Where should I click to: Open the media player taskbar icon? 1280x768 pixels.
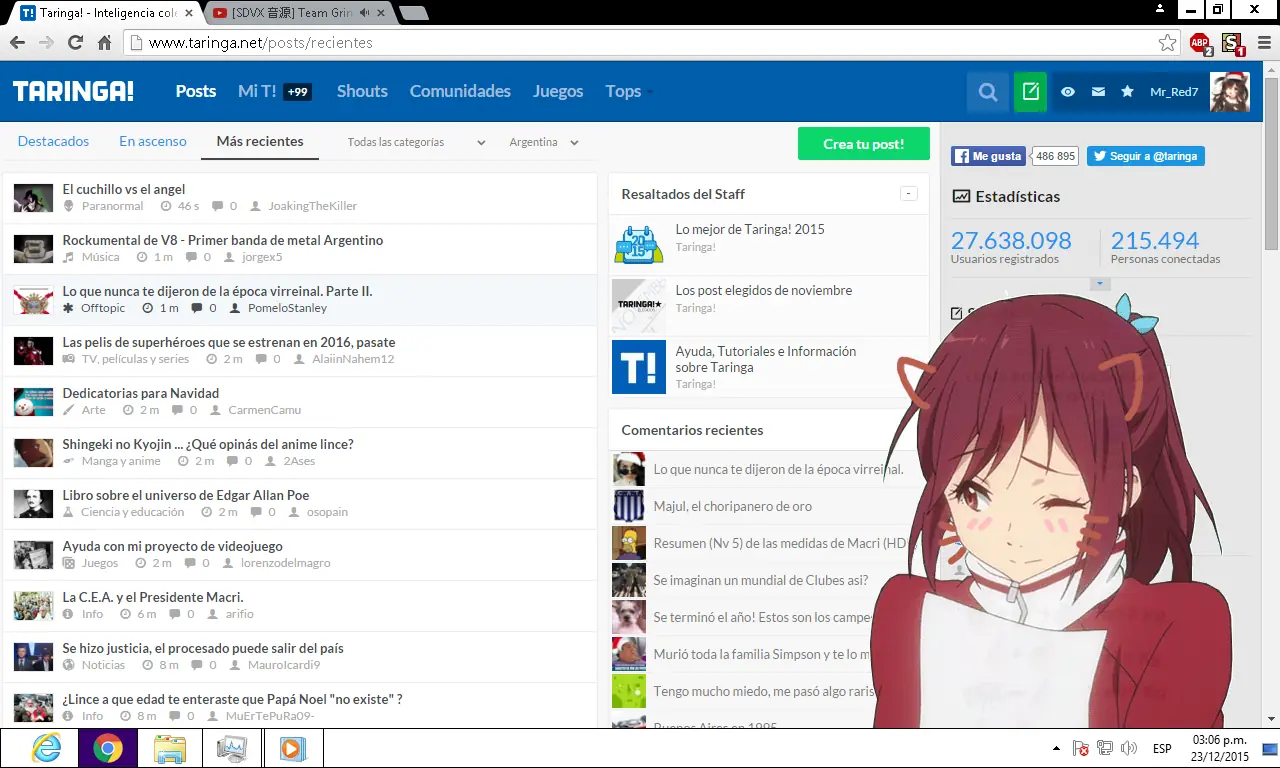point(292,748)
